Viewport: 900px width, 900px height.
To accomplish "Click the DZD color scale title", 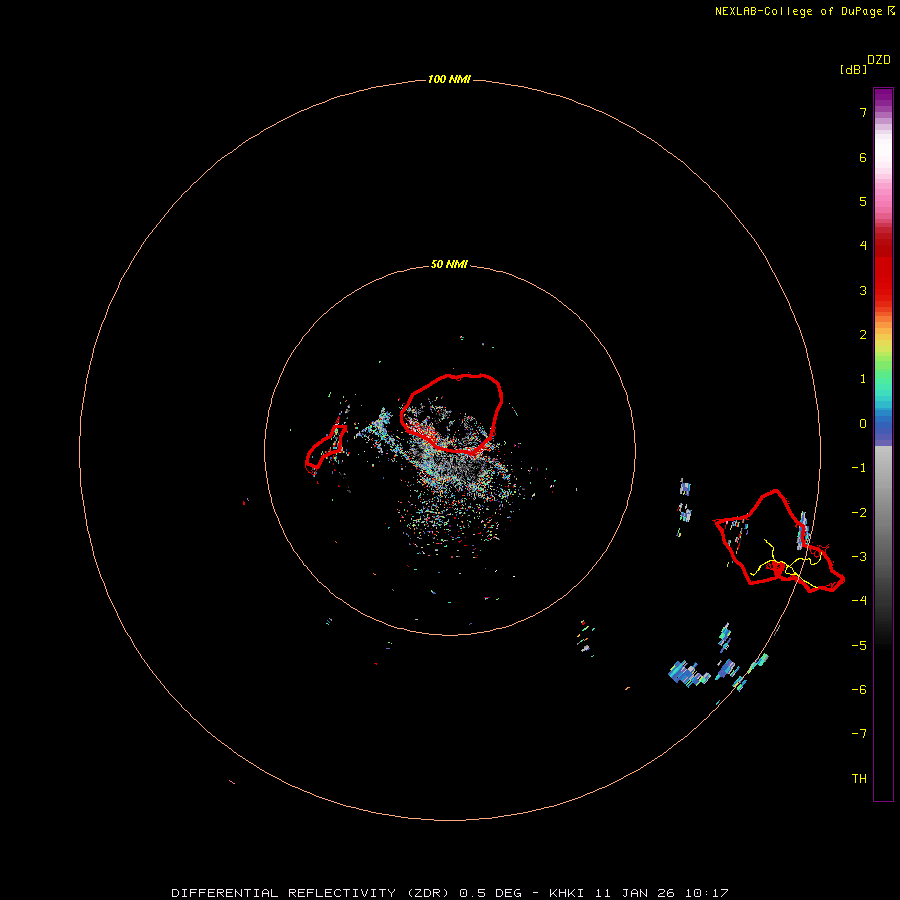I will pos(879,60).
